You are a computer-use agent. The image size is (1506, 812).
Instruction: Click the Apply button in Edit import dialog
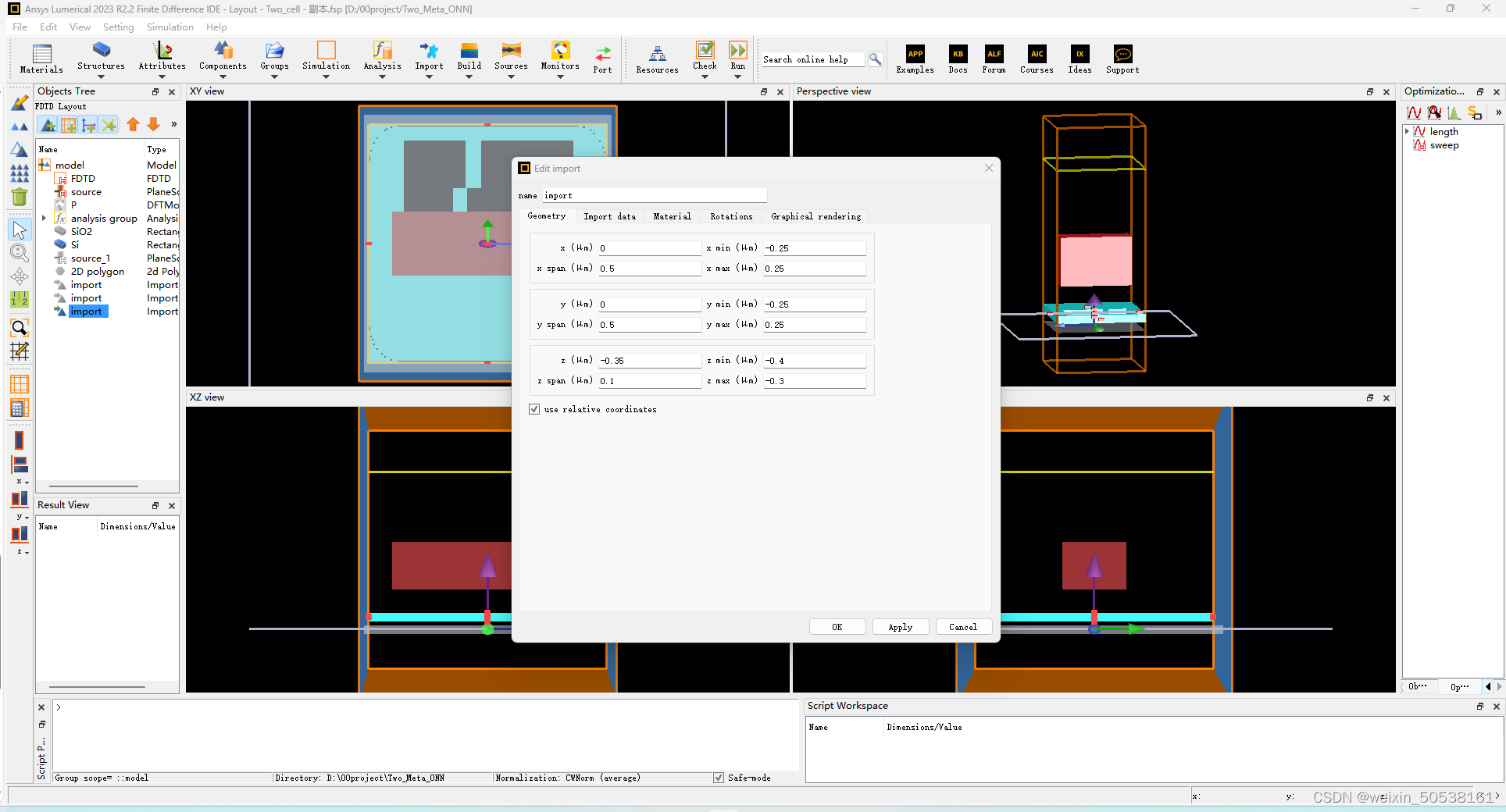(900, 627)
